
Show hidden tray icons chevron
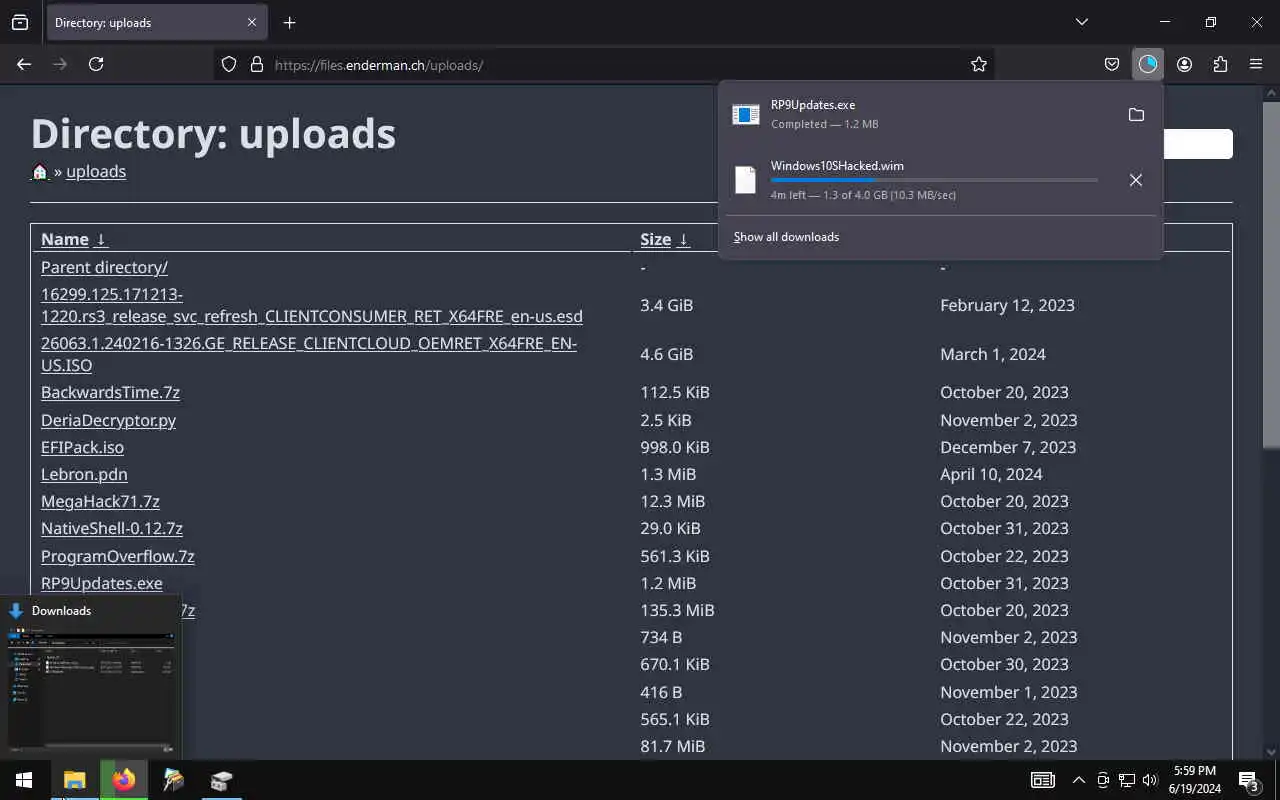pos(1079,780)
